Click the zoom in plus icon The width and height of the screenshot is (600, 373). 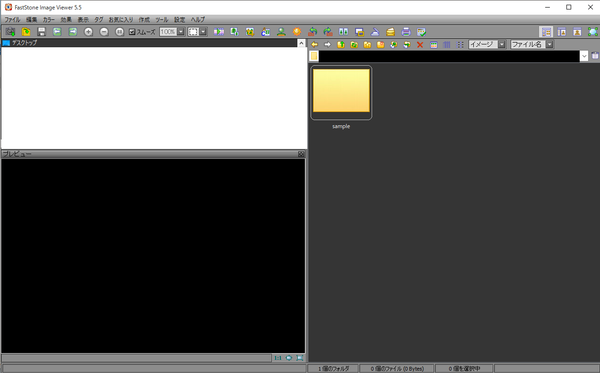point(88,32)
